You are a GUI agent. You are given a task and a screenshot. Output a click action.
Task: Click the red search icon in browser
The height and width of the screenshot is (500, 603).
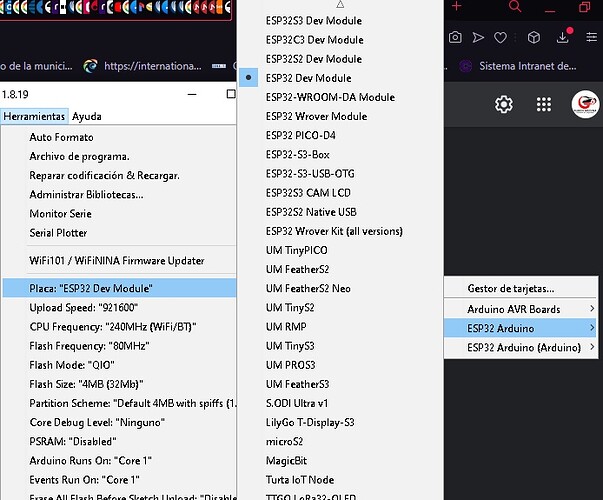[515, 6]
